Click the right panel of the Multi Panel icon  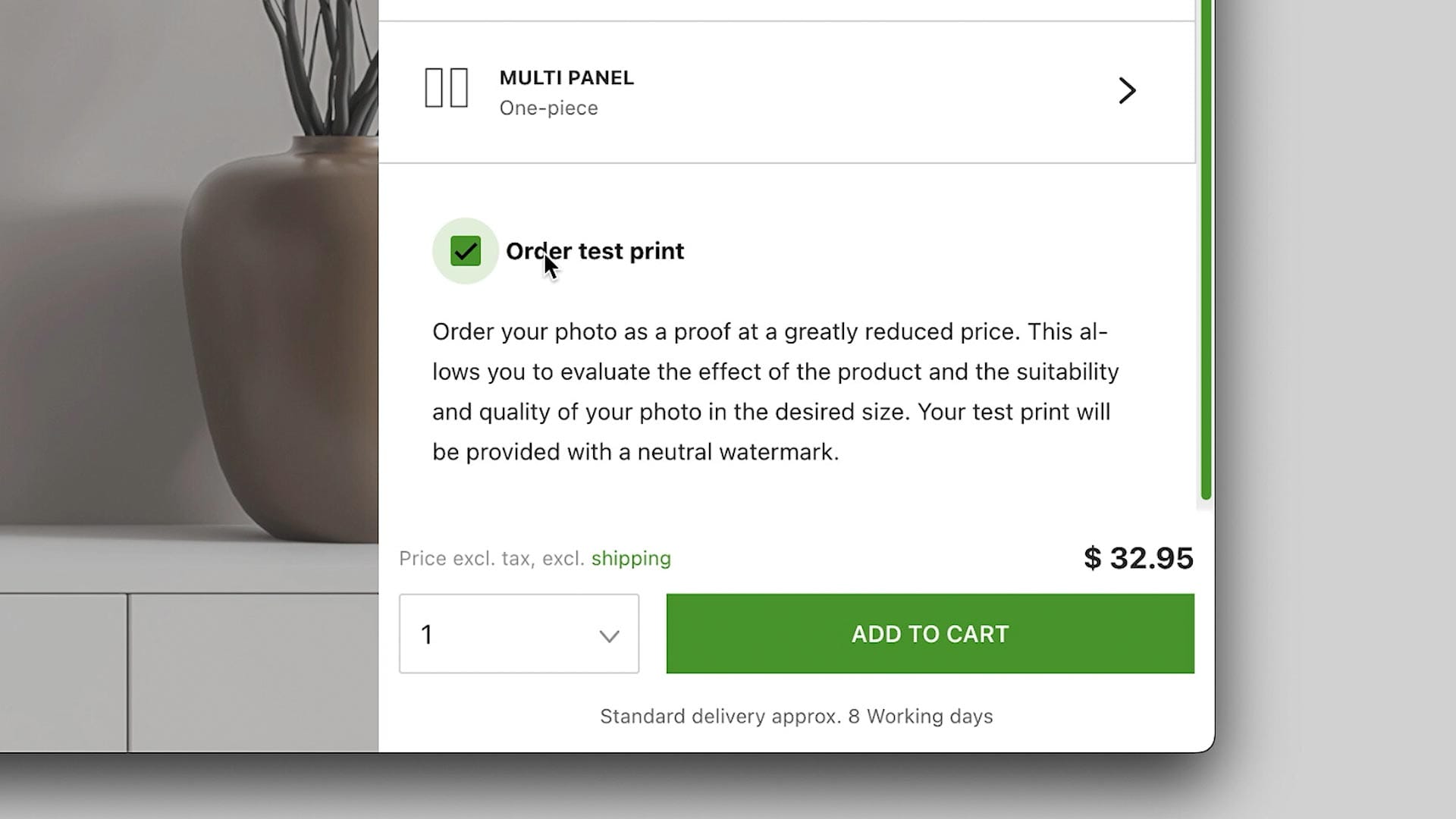460,89
